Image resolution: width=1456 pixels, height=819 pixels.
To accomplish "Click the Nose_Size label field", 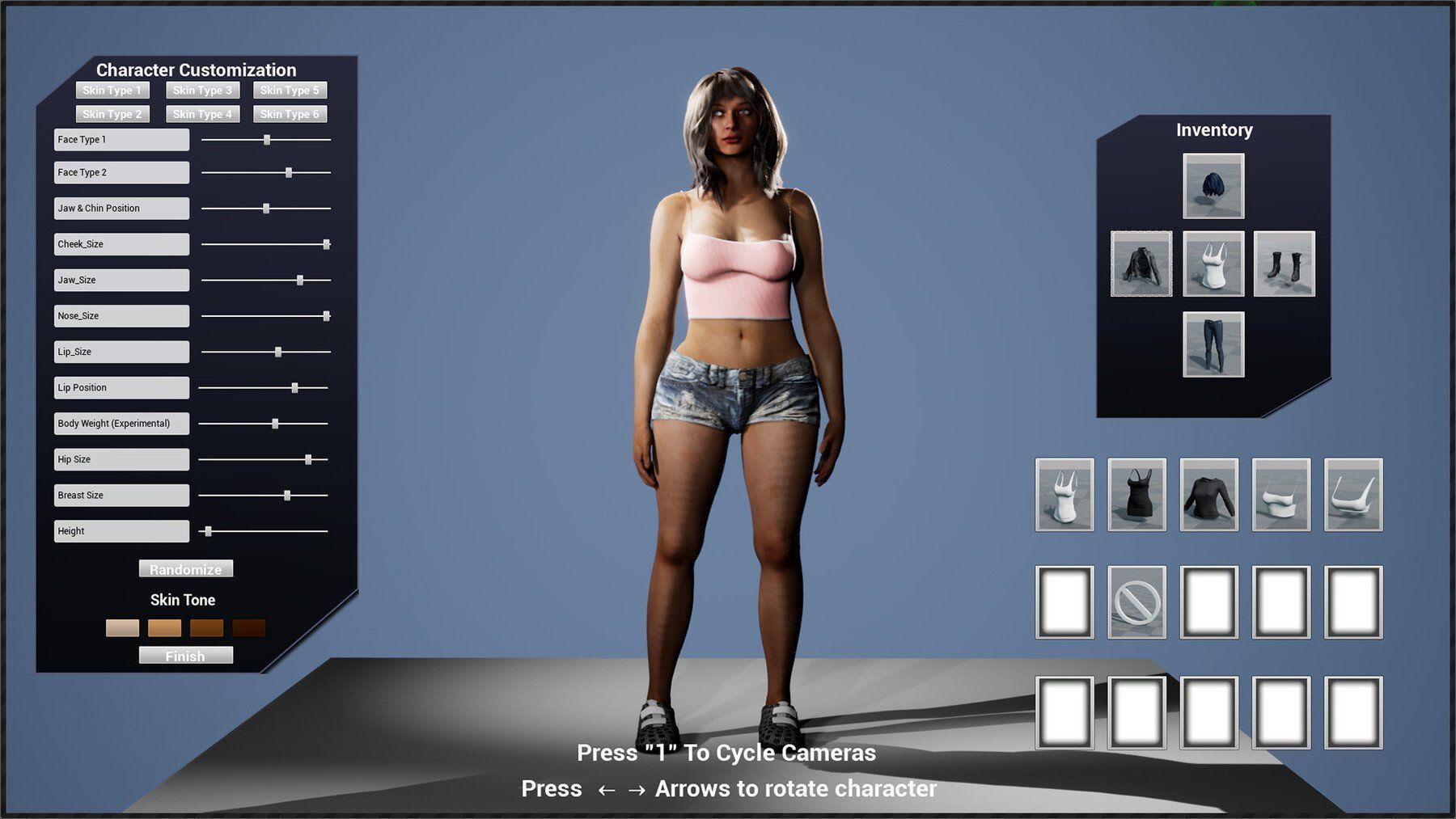I will tap(121, 316).
